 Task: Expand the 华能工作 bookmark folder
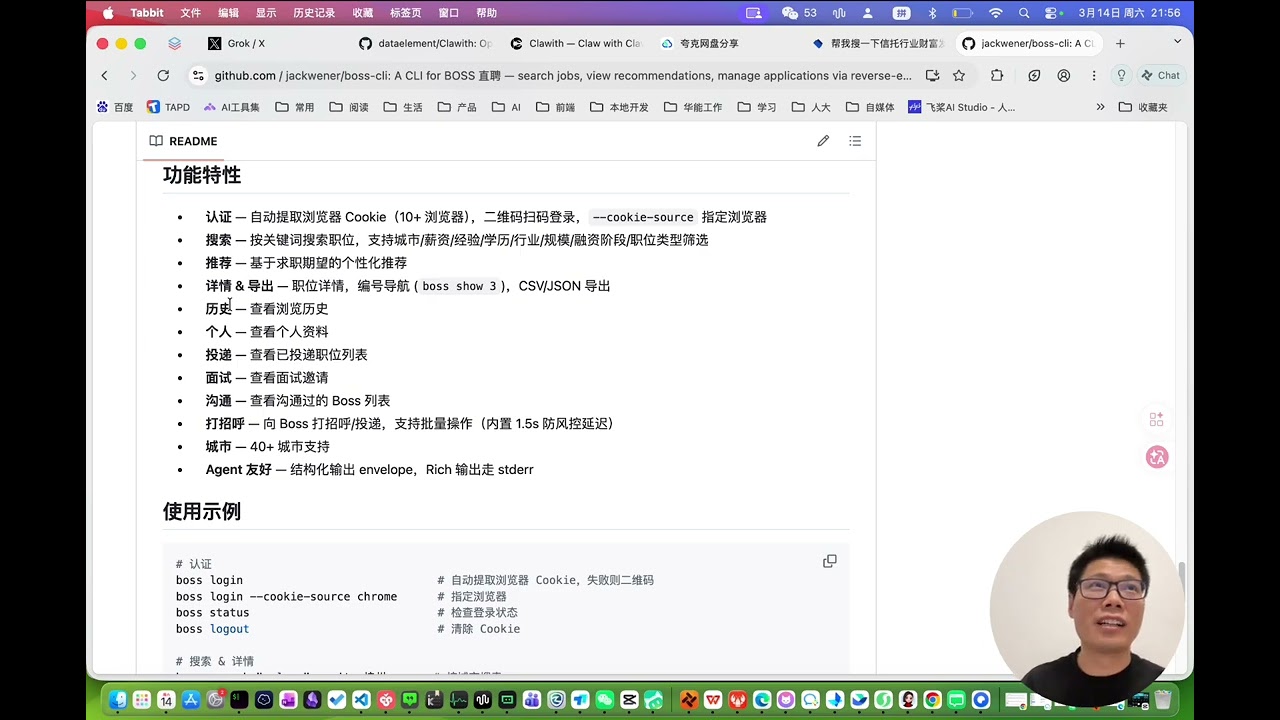693,107
